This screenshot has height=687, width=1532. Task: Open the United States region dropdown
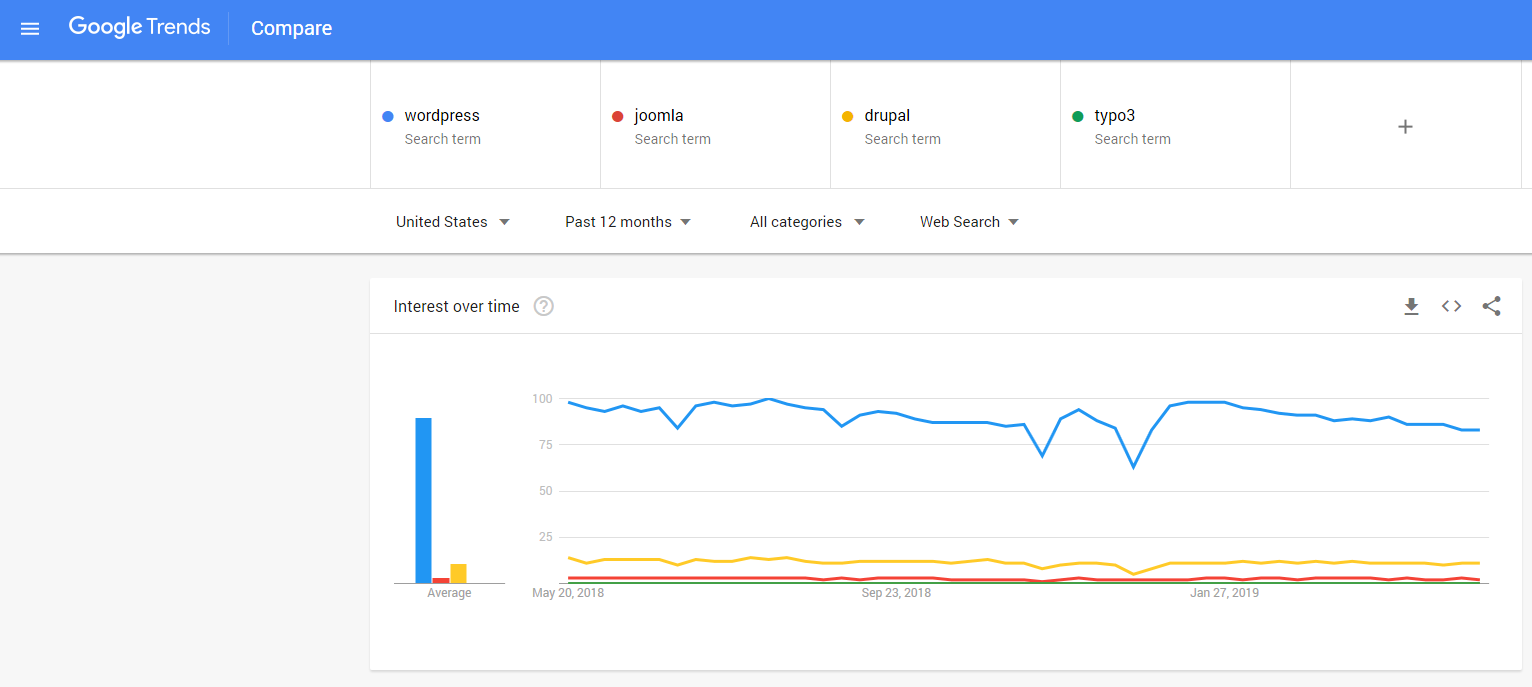click(x=453, y=222)
